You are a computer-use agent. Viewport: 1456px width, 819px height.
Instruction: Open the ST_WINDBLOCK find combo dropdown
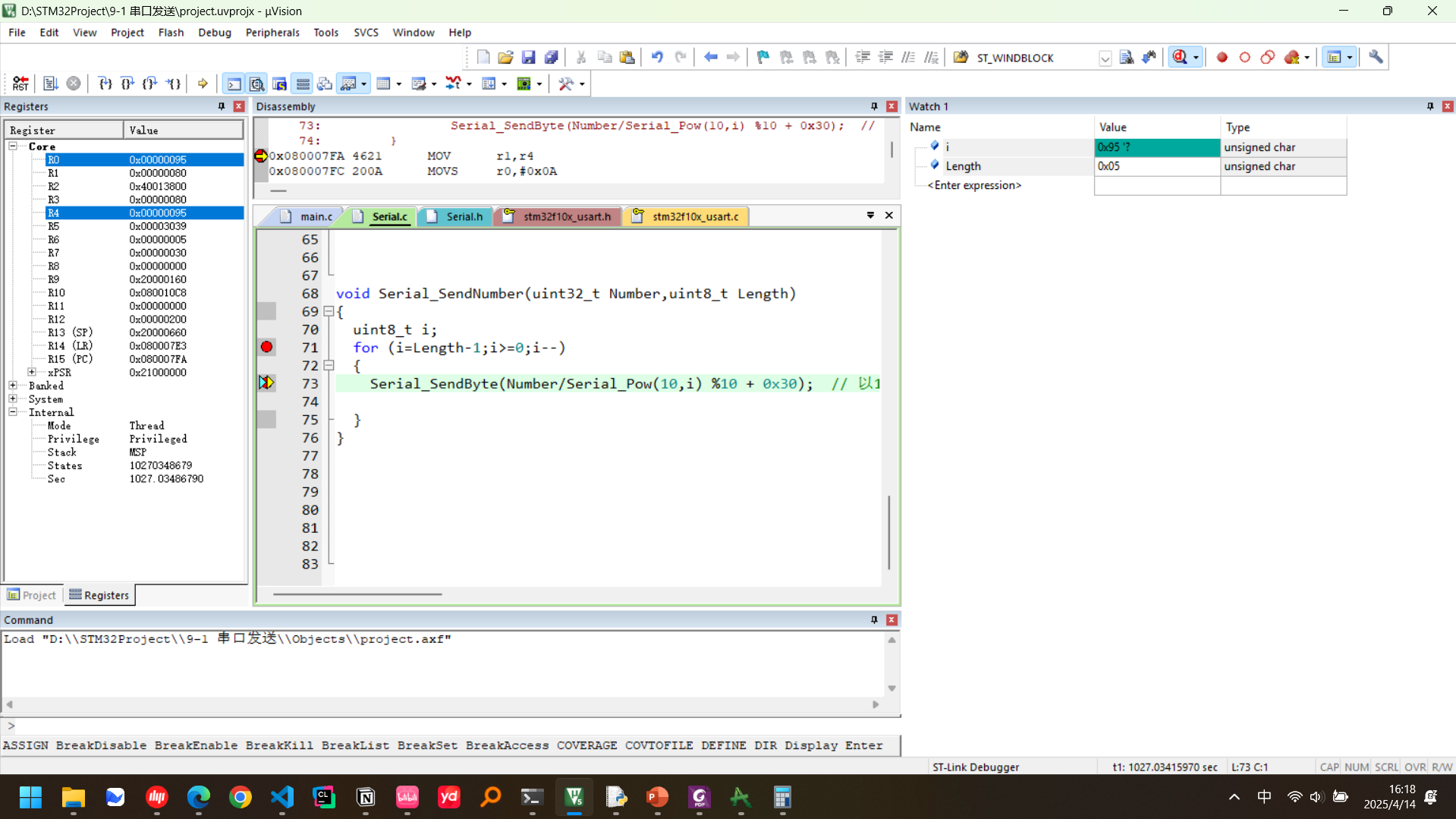point(1105,58)
